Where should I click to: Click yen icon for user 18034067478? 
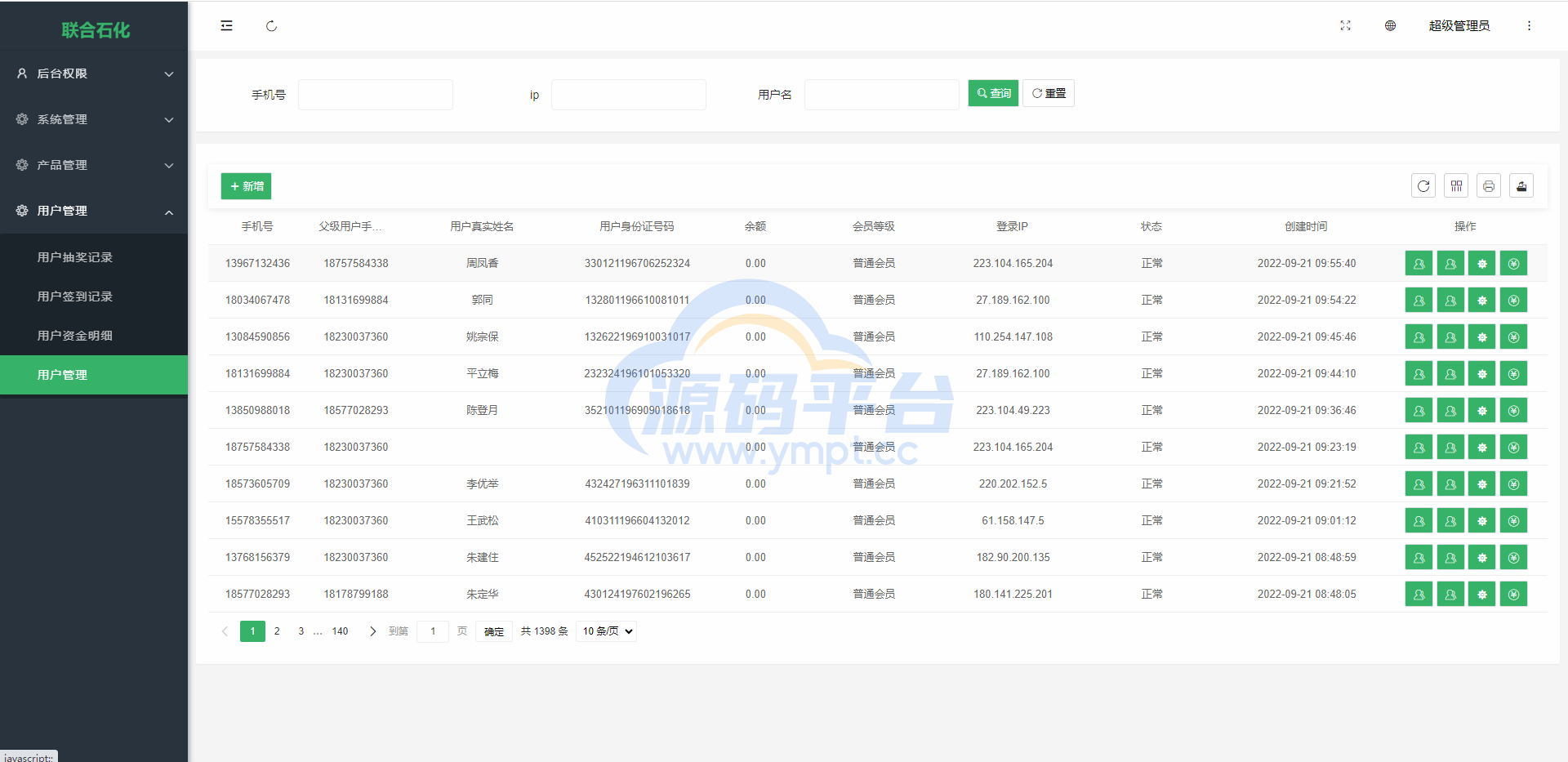(x=1513, y=301)
